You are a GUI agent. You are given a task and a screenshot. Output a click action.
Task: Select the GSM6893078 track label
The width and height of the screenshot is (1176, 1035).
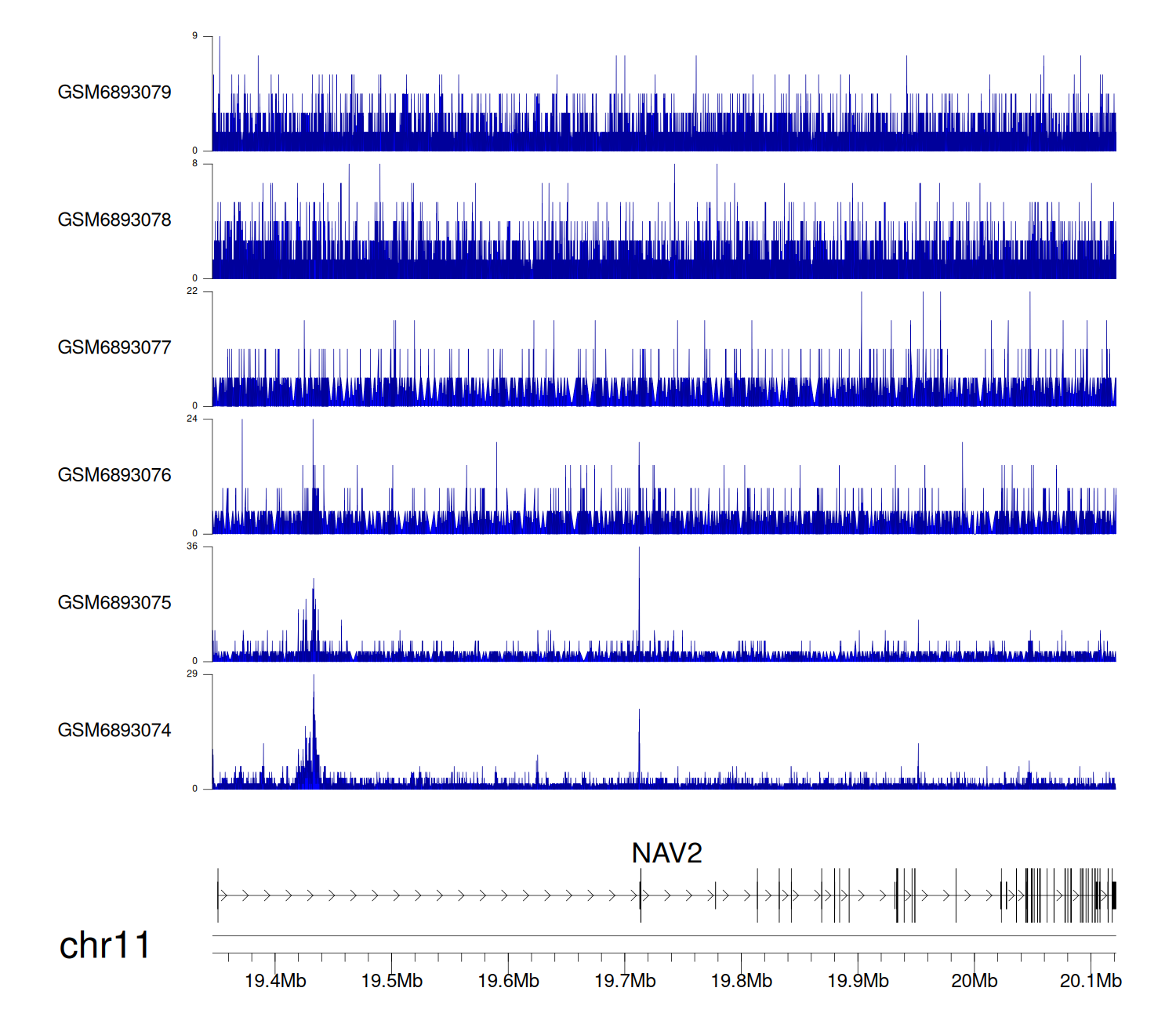[x=114, y=220]
